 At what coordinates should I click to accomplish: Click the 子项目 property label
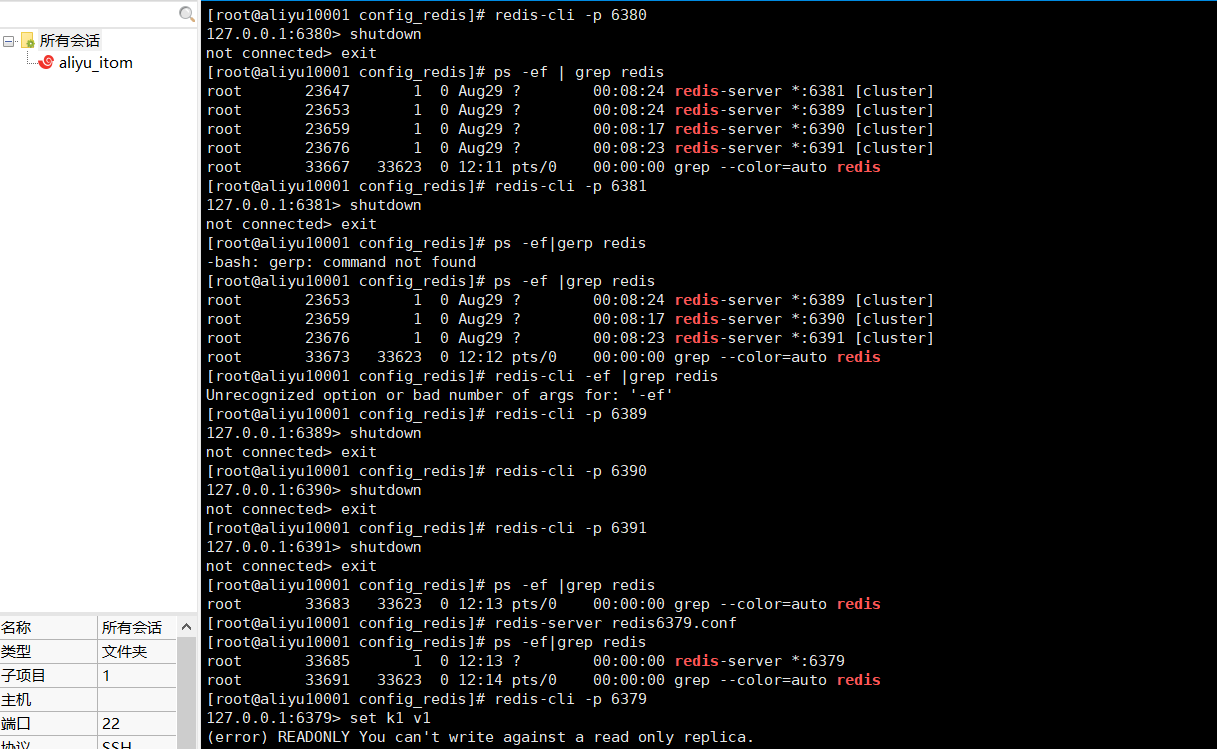(x=24, y=675)
